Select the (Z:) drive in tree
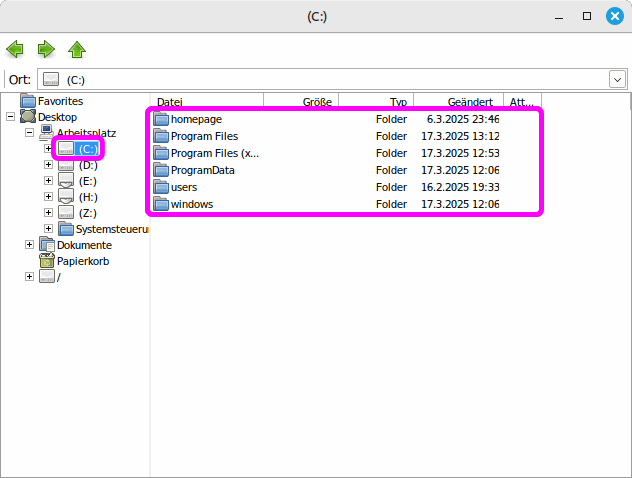 (x=87, y=213)
